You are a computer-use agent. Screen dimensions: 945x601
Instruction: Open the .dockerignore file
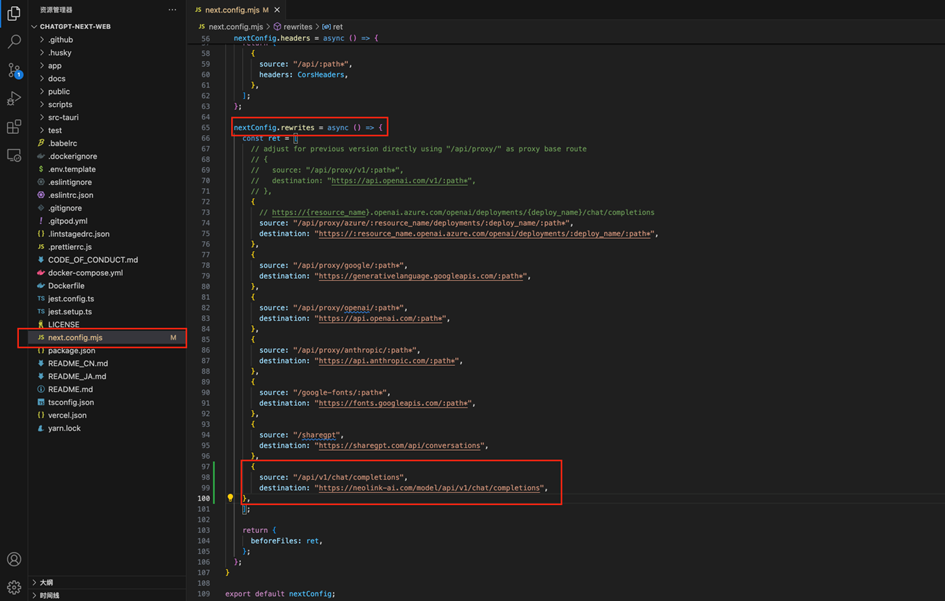(x=72, y=156)
